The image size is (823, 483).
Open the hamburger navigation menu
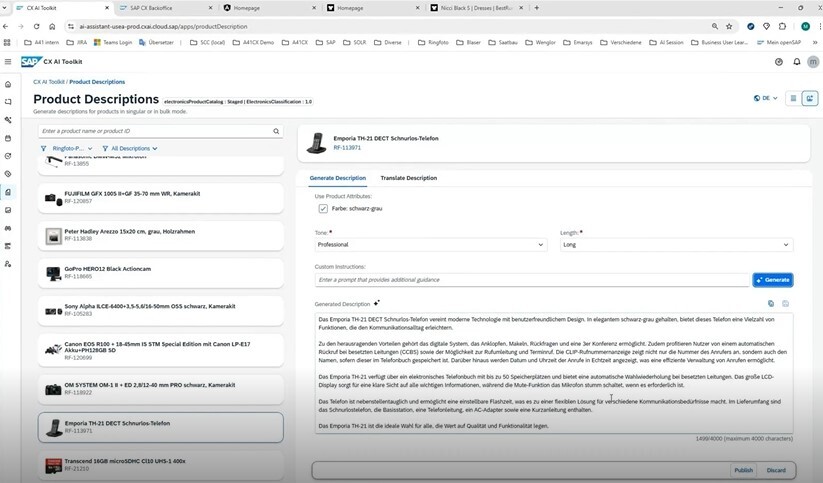8,61
